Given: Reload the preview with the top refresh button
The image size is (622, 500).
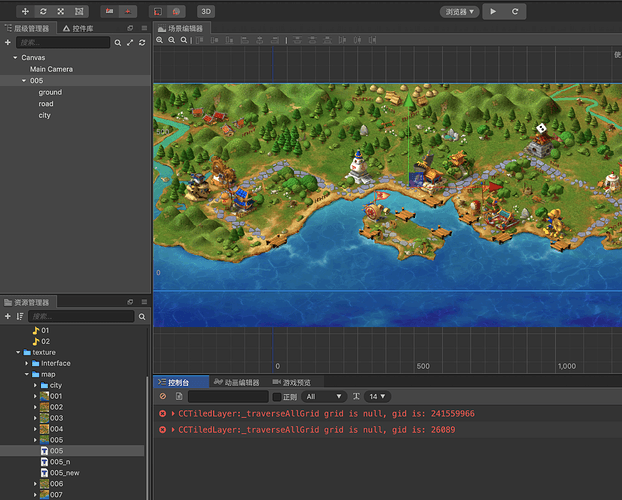Looking at the screenshot, I should tap(515, 11).
